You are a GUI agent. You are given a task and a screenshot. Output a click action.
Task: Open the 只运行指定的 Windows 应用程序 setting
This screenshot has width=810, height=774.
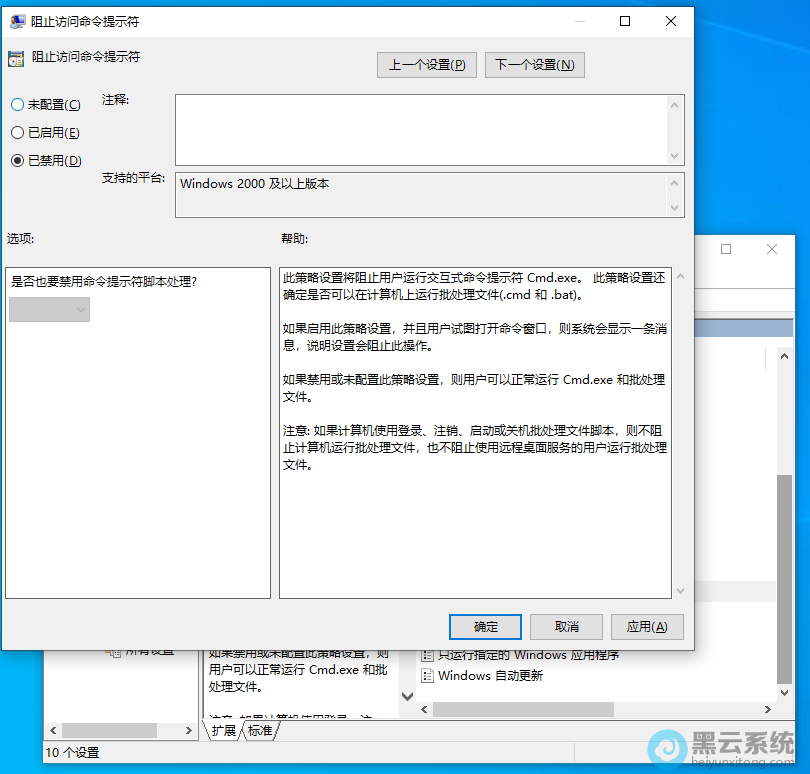coord(530,654)
